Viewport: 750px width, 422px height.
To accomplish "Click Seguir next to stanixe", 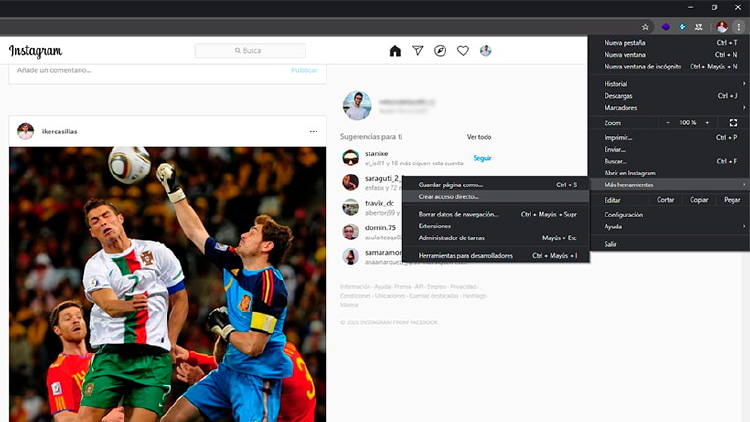I will pos(482,158).
